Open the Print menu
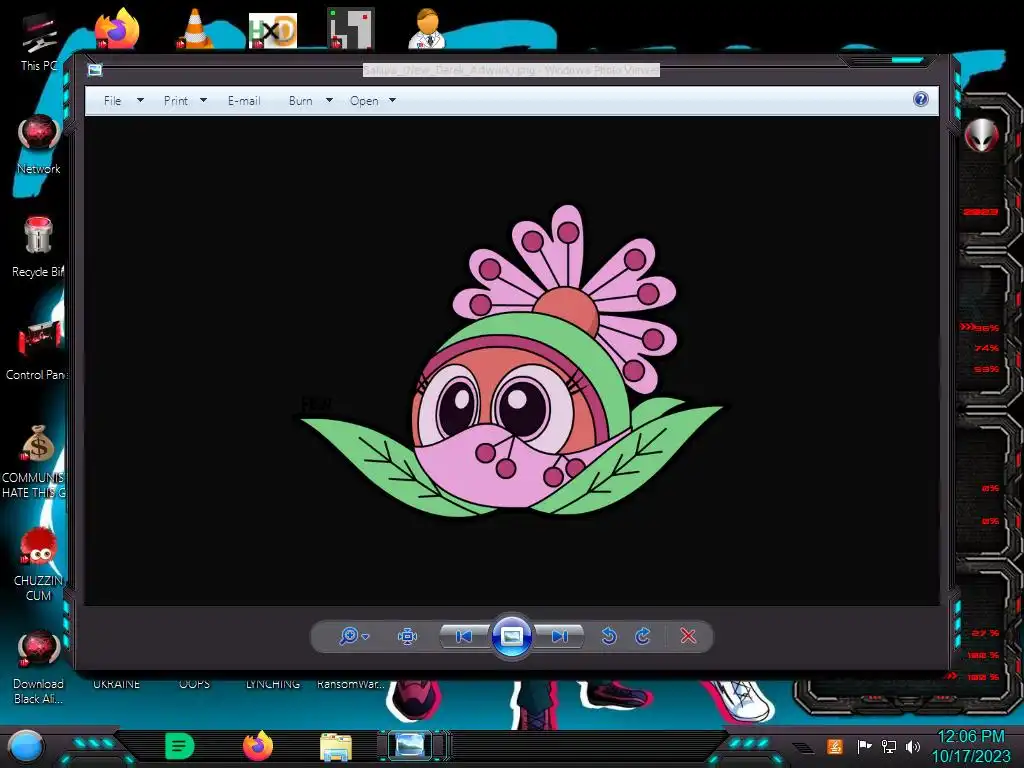 click(x=176, y=101)
